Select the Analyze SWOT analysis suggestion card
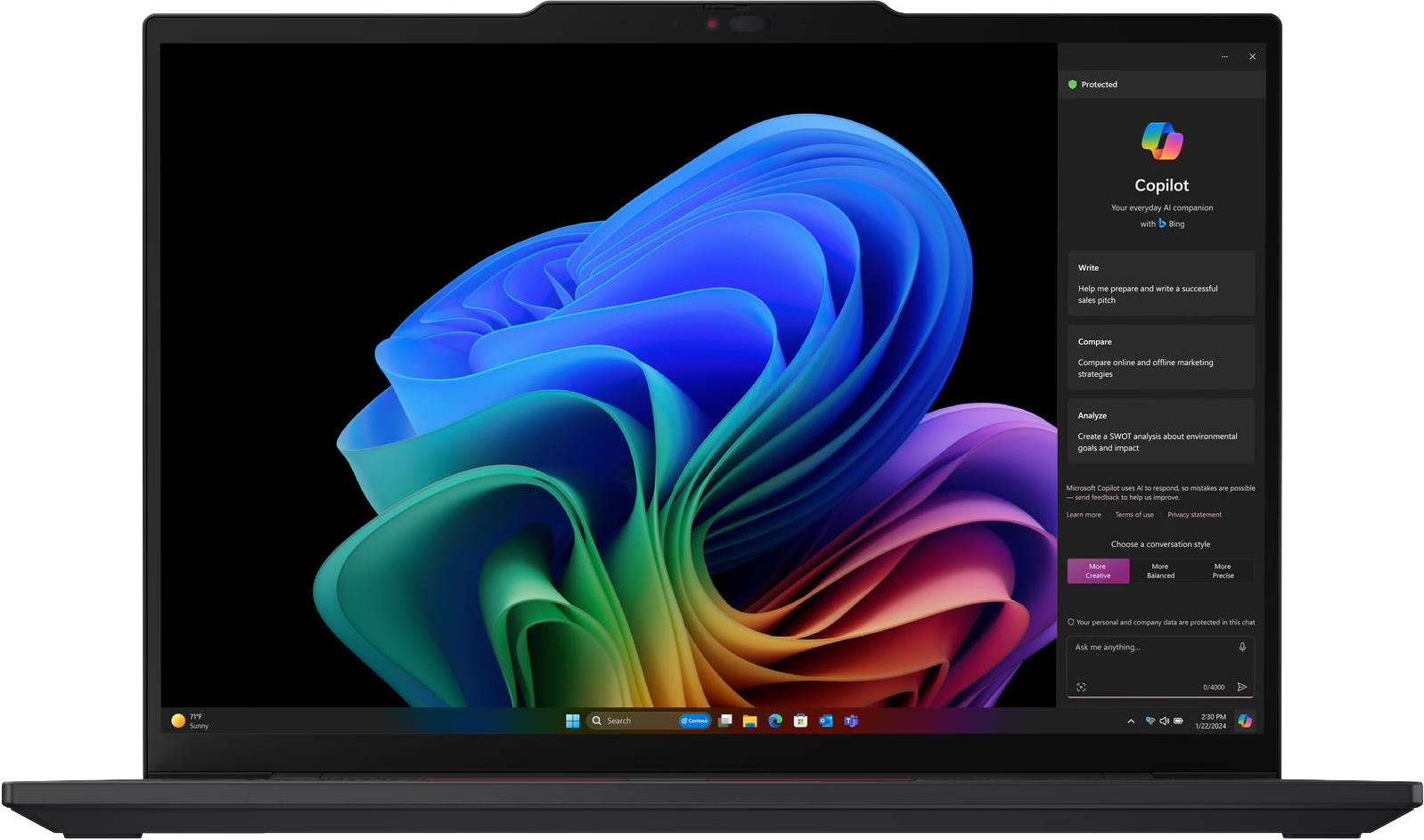1424x840 pixels. click(1160, 431)
